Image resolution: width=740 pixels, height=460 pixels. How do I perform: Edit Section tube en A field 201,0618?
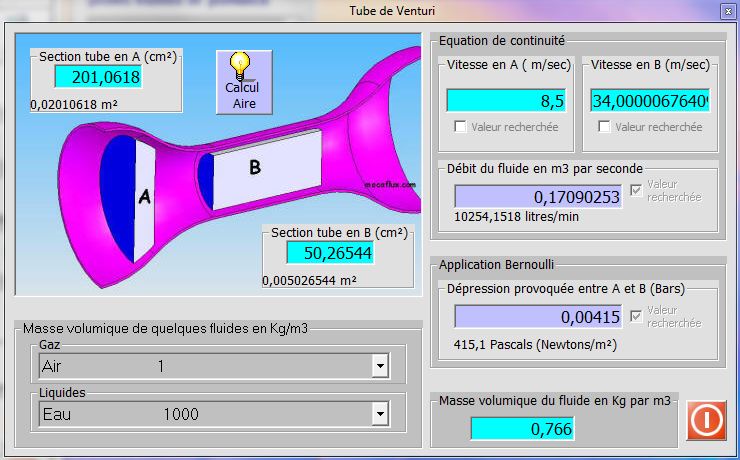click(x=98, y=76)
